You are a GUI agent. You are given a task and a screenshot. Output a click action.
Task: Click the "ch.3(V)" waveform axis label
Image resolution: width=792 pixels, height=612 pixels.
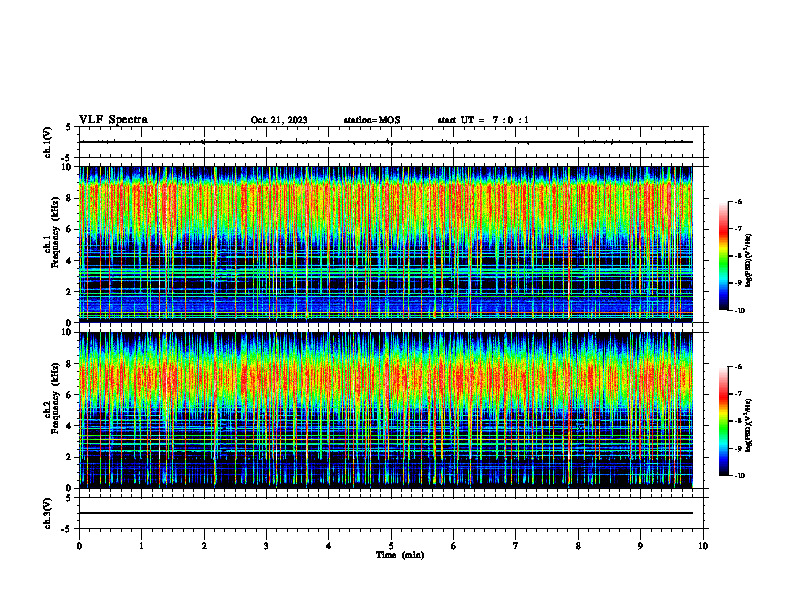pyautogui.click(x=47, y=514)
